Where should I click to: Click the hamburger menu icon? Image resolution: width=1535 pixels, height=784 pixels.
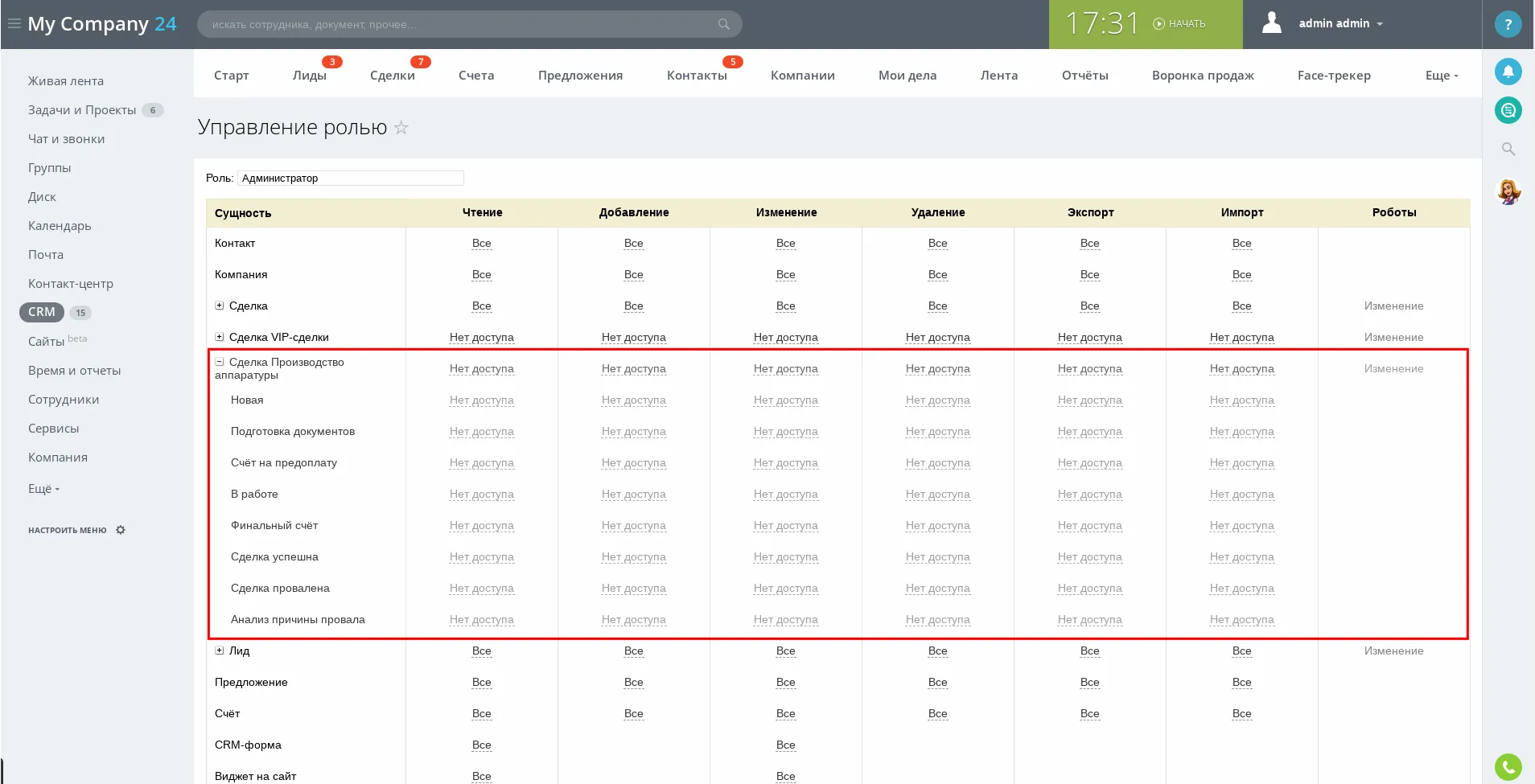click(14, 23)
